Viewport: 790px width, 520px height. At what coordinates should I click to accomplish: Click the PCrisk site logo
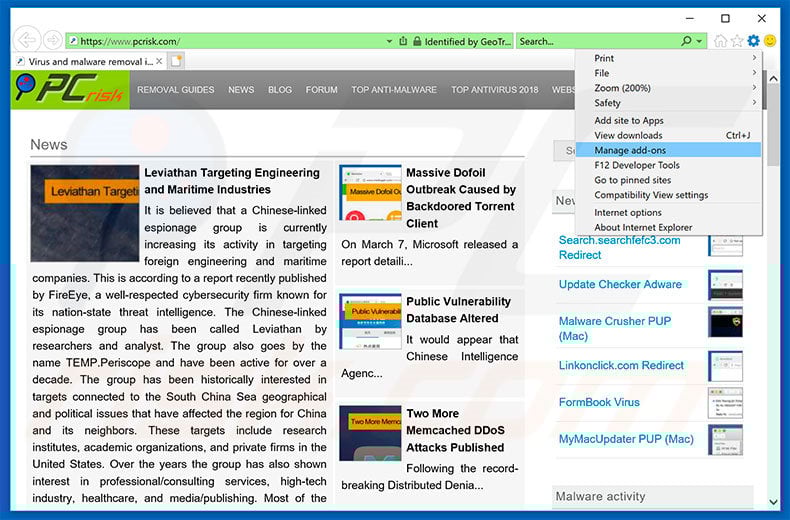70,89
